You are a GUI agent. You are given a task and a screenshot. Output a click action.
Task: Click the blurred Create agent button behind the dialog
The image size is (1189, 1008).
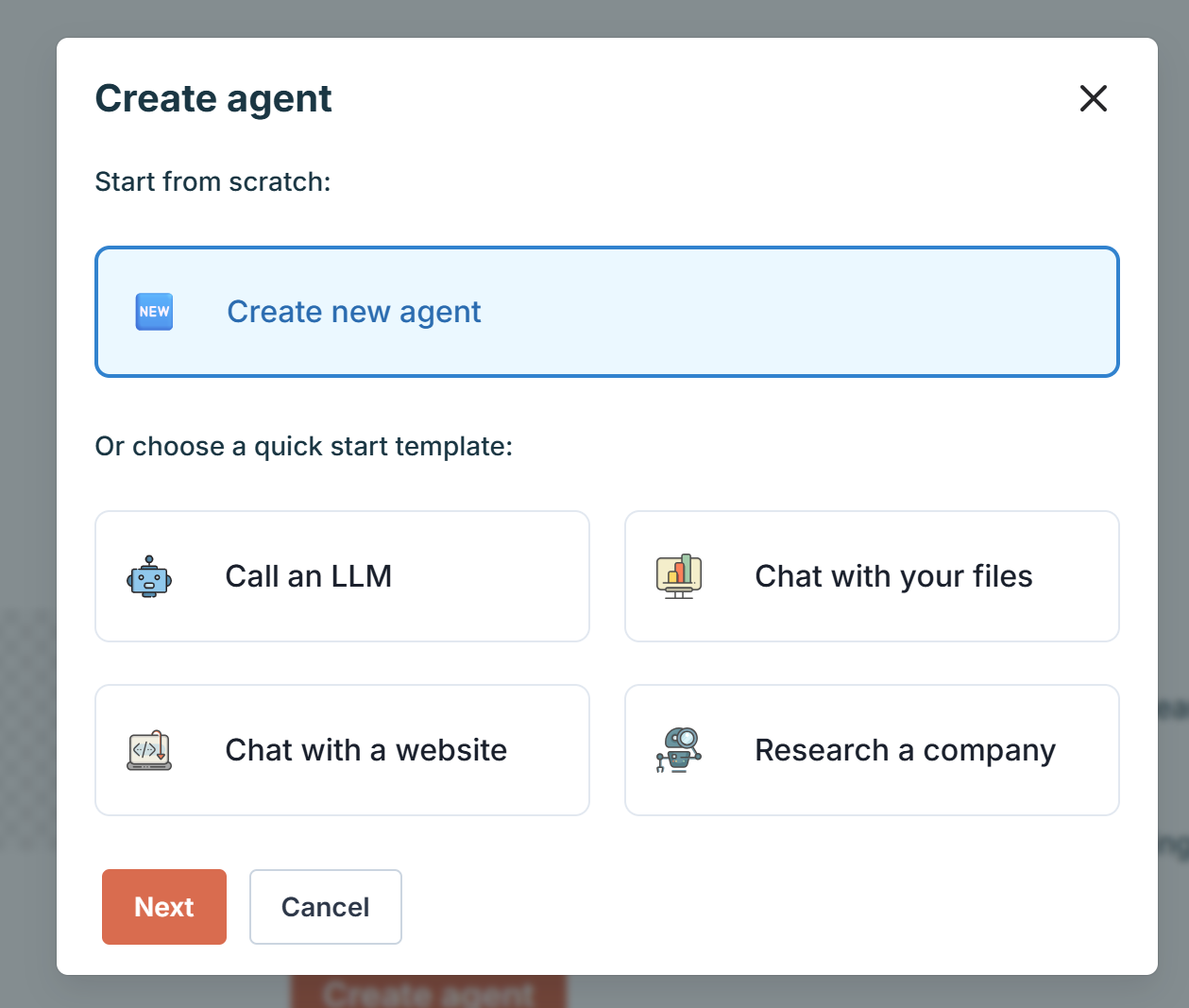428,992
